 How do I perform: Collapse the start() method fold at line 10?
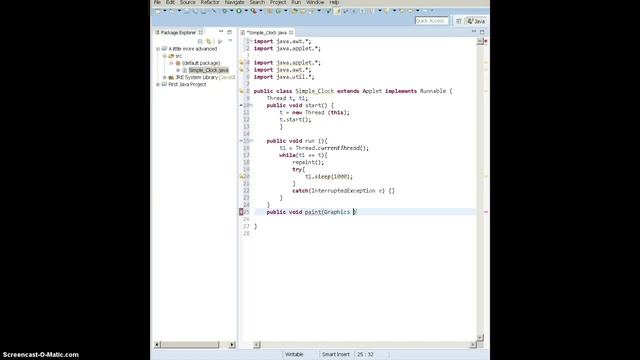(x=251, y=105)
